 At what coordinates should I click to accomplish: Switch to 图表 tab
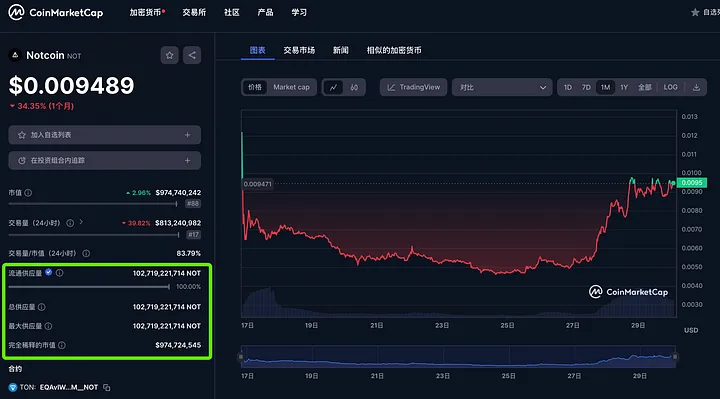pos(258,50)
